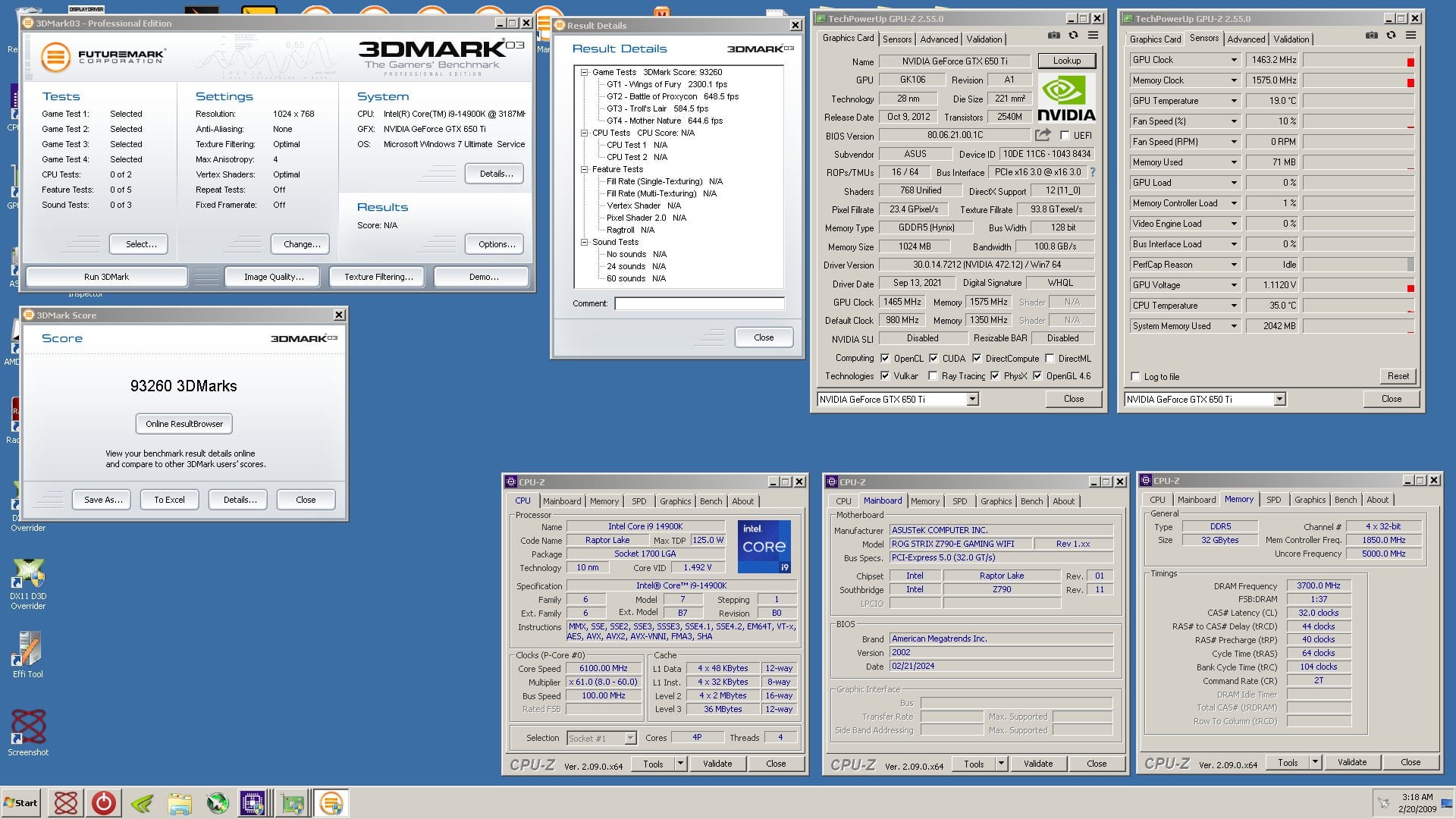The width and height of the screenshot is (1456, 819).
Task: Click the Run 3DMark button
Action: coord(106,277)
